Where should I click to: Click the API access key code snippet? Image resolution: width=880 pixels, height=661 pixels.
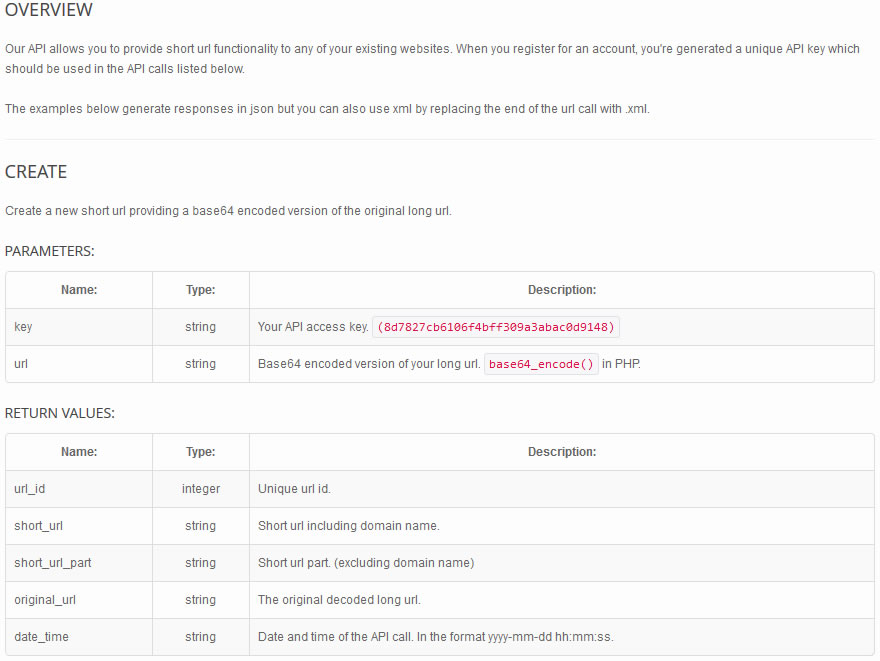[x=496, y=327]
